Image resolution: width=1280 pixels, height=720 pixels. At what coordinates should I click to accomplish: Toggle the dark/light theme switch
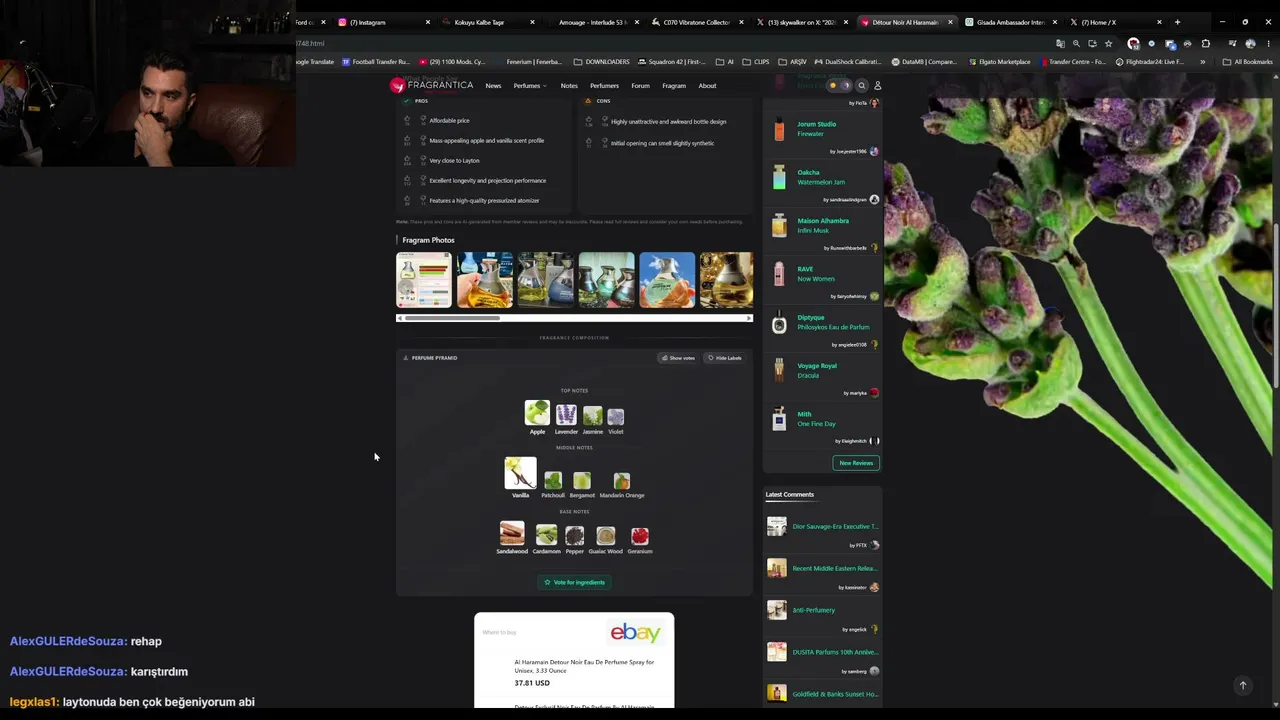tap(838, 86)
